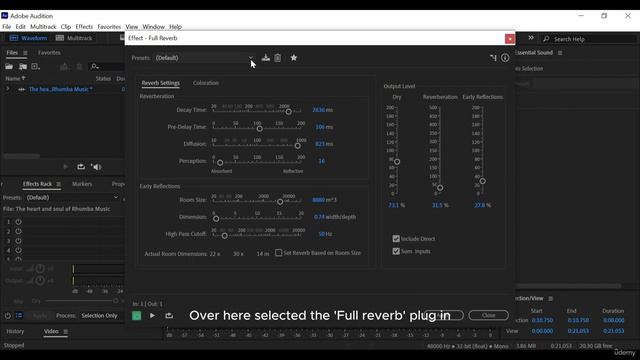This screenshot has height=360, width=640.
Task: Open Multitrack menu
Action: click(x=43, y=27)
